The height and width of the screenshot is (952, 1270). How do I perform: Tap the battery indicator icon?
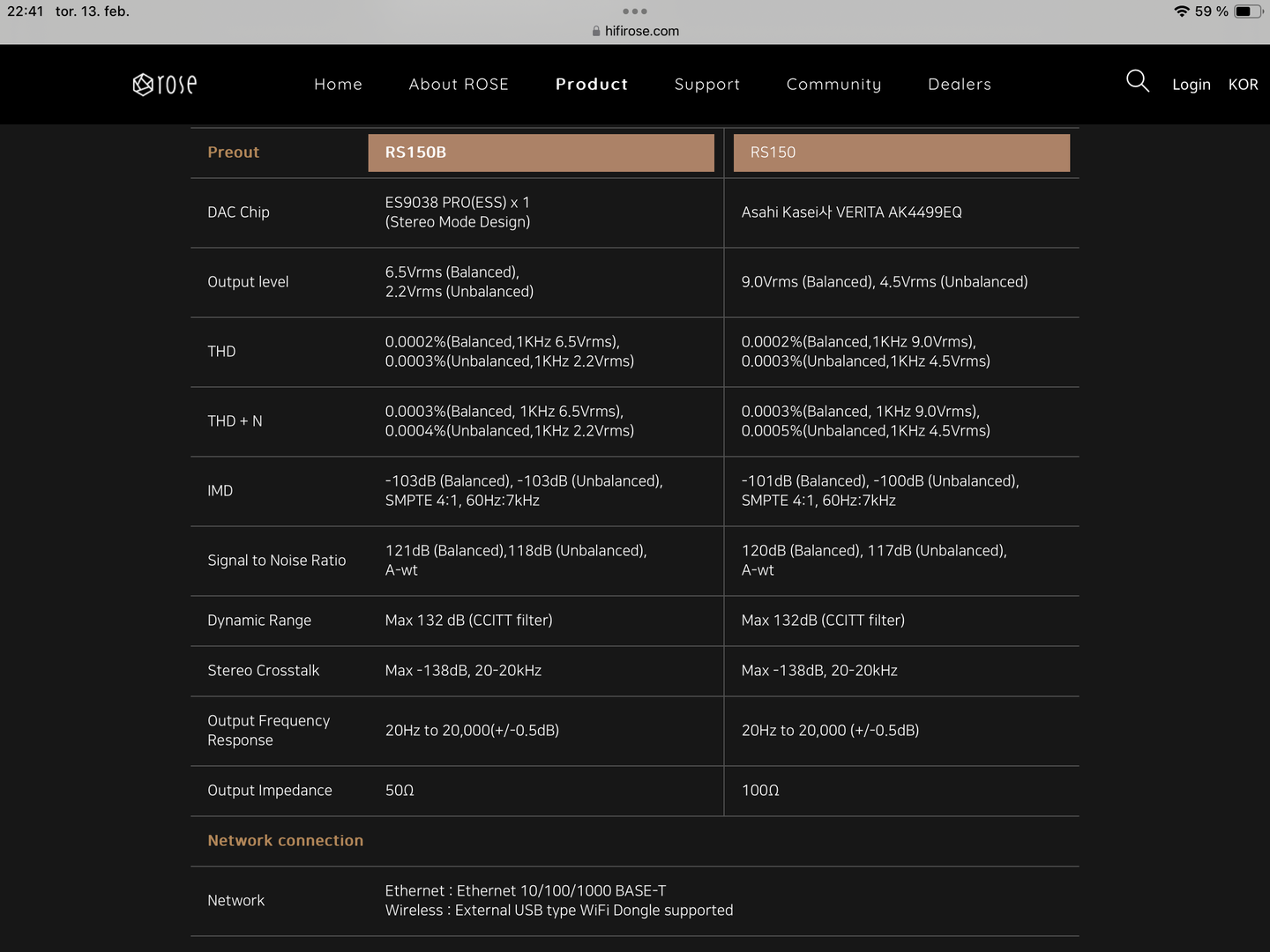click(x=1247, y=11)
